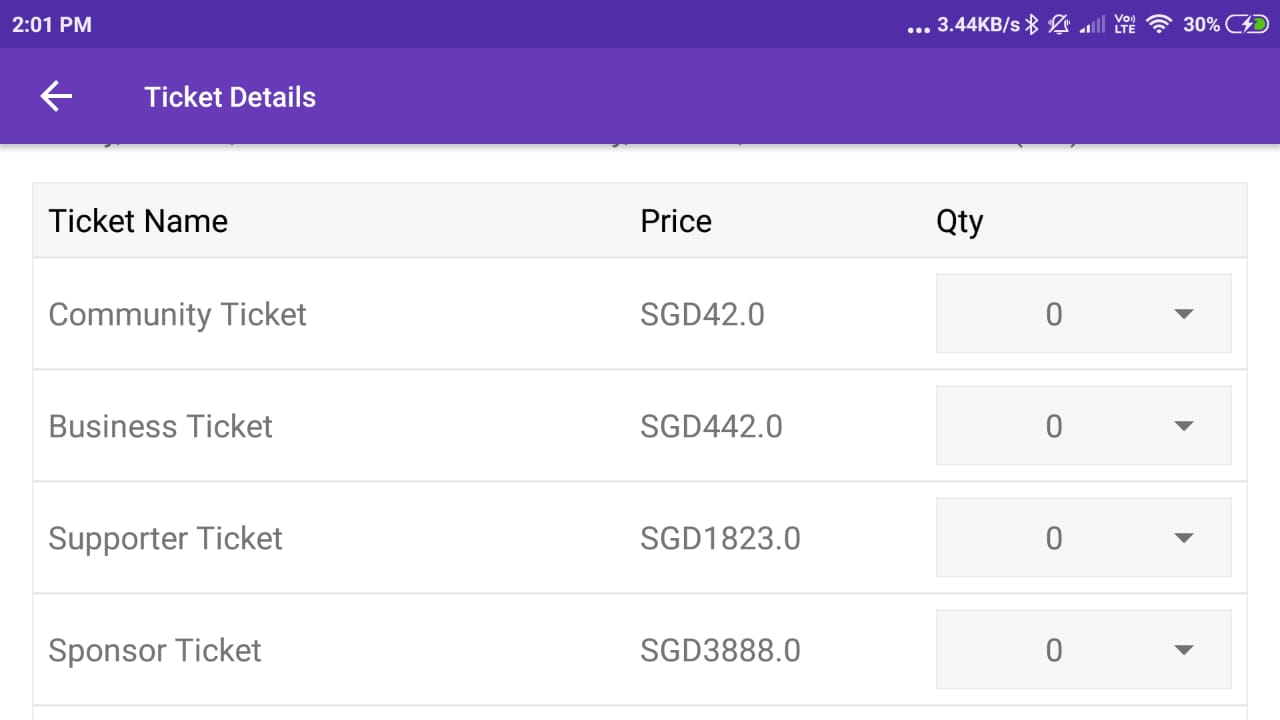The height and width of the screenshot is (720, 1280).
Task: Tap the battery charging icon
Action: [x=1248, y=25]
